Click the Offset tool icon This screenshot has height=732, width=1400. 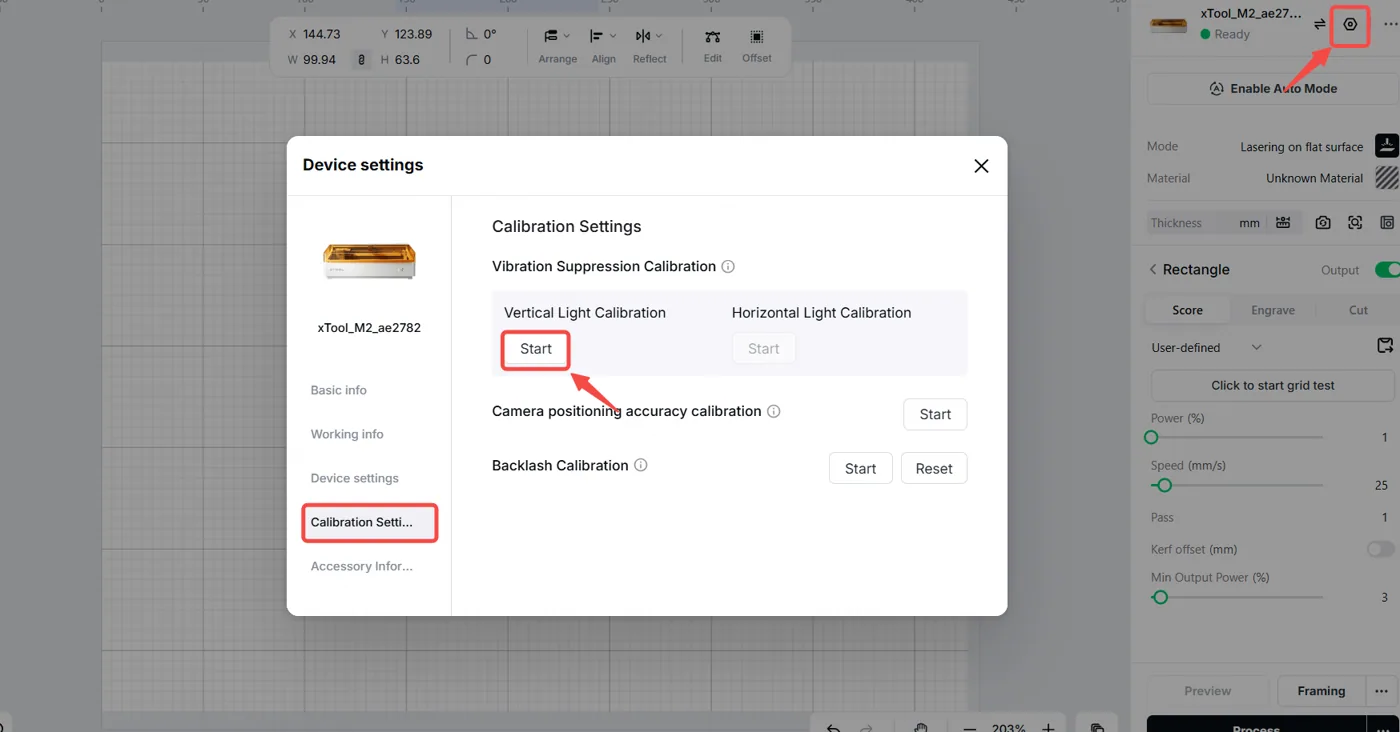coord(757,37)
